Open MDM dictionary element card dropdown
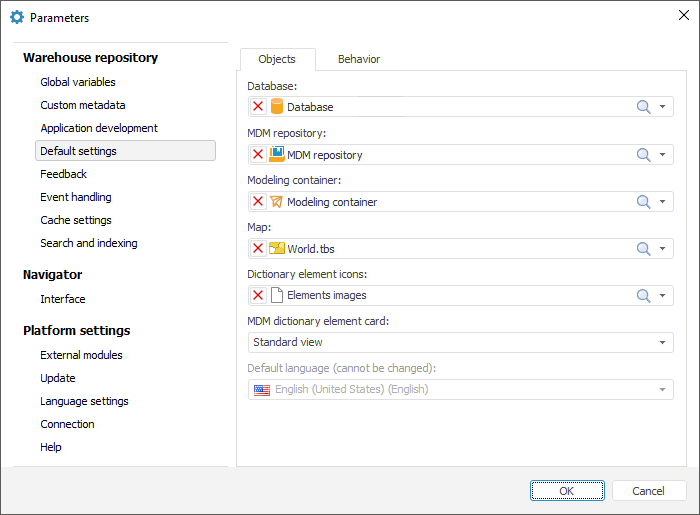 click(662, 343)
